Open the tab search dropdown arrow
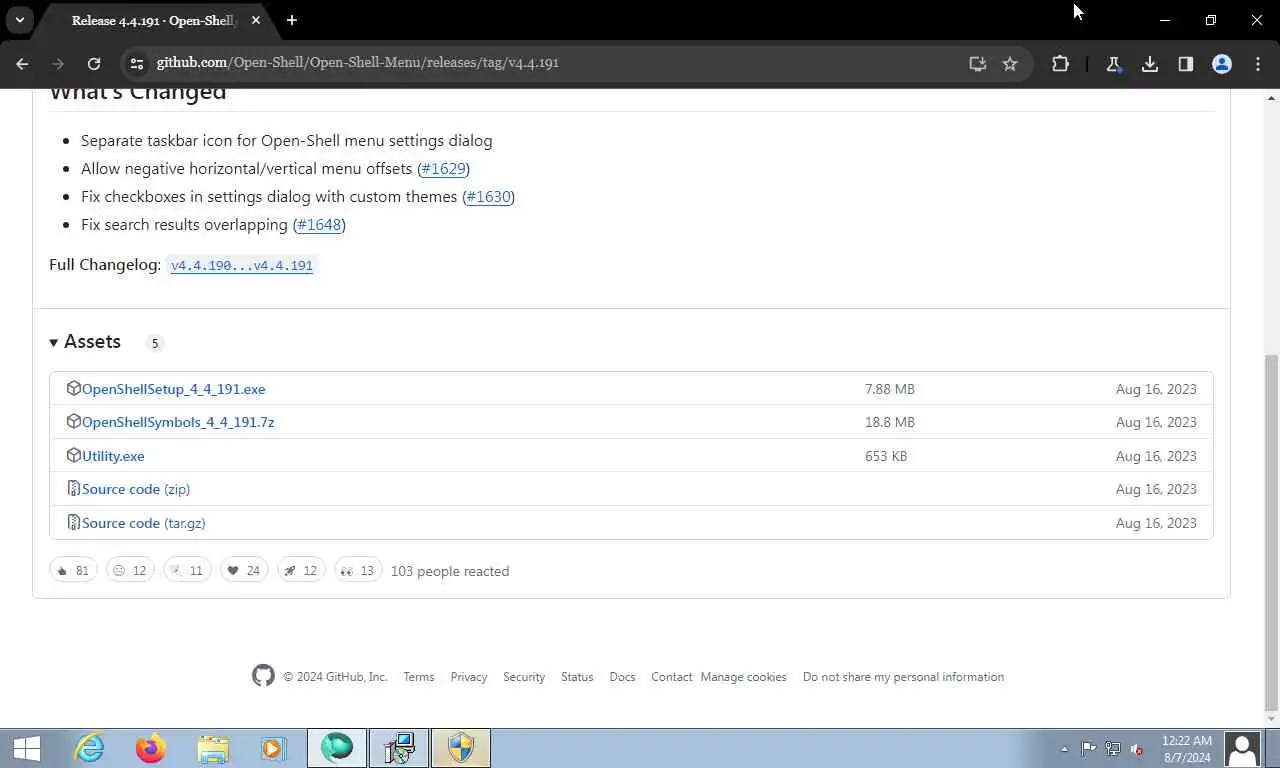 (x=19, y=20)
